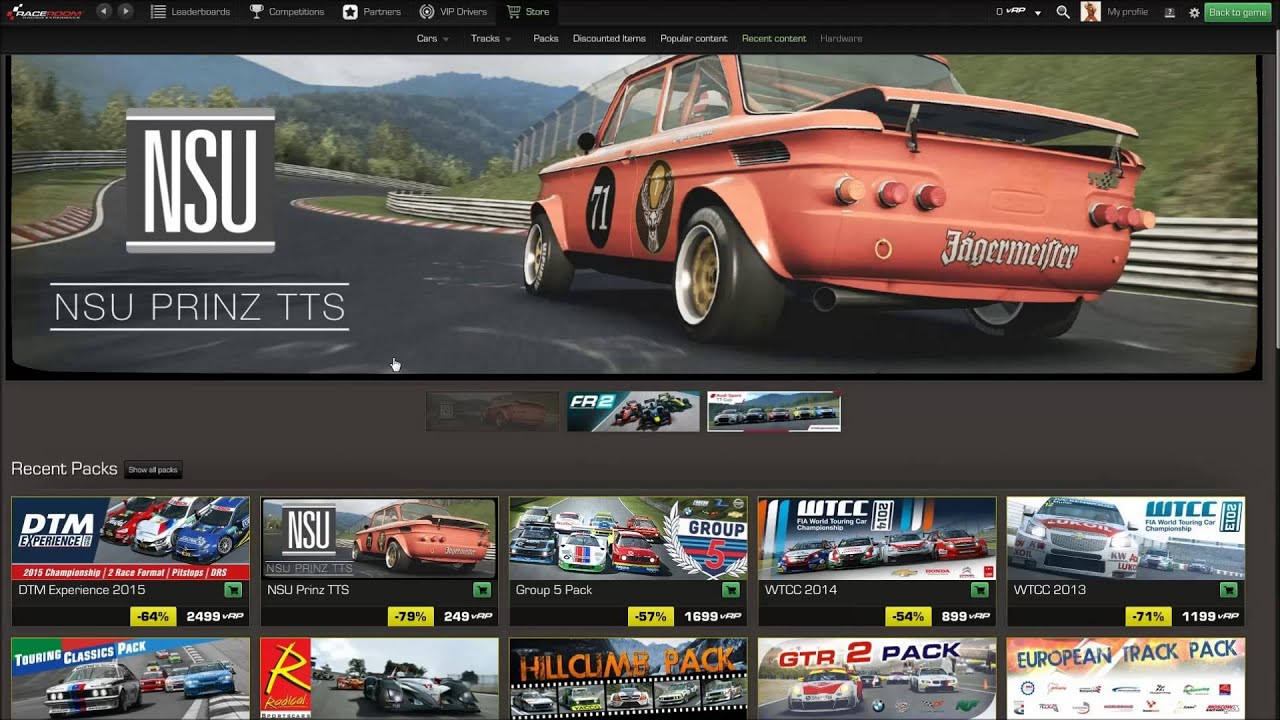Click the WTCC 2014 title text
Image resolution: width=1280 pixels, height=720 pixels.
[801, 590]
